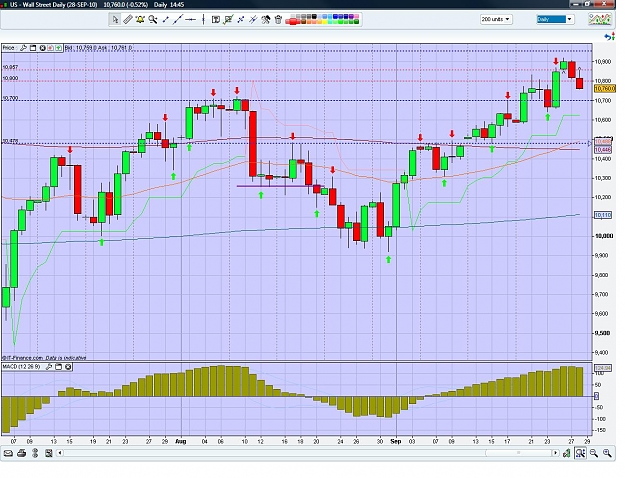625x478 pixels.
Task: Click the Price panel label
Action: pyautogui.click(x=8, y=48)
